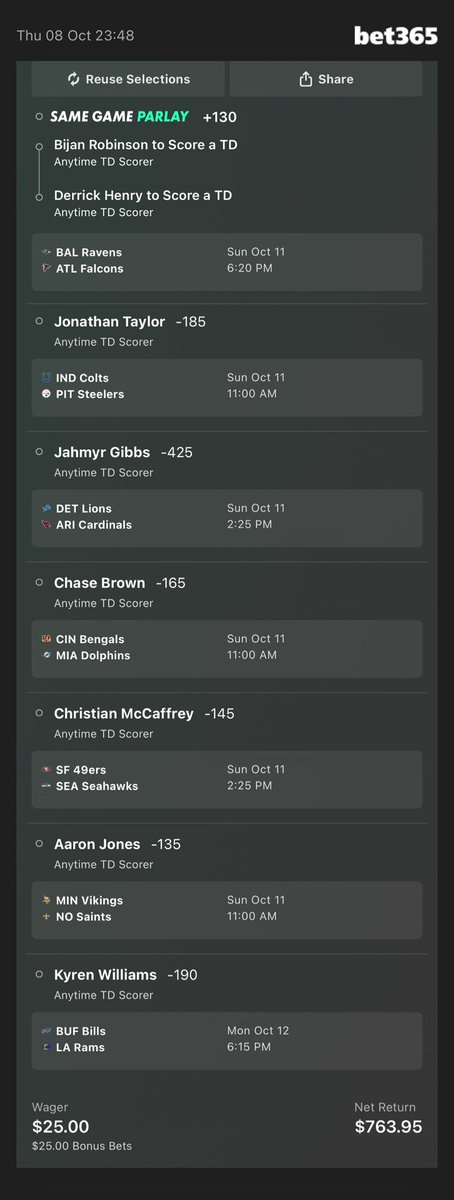Image resolution: width=454 pixels, height=1200 pixels.
Task: Select the Jonathan Taylor circle marker
Action: (x=39, y=322)
